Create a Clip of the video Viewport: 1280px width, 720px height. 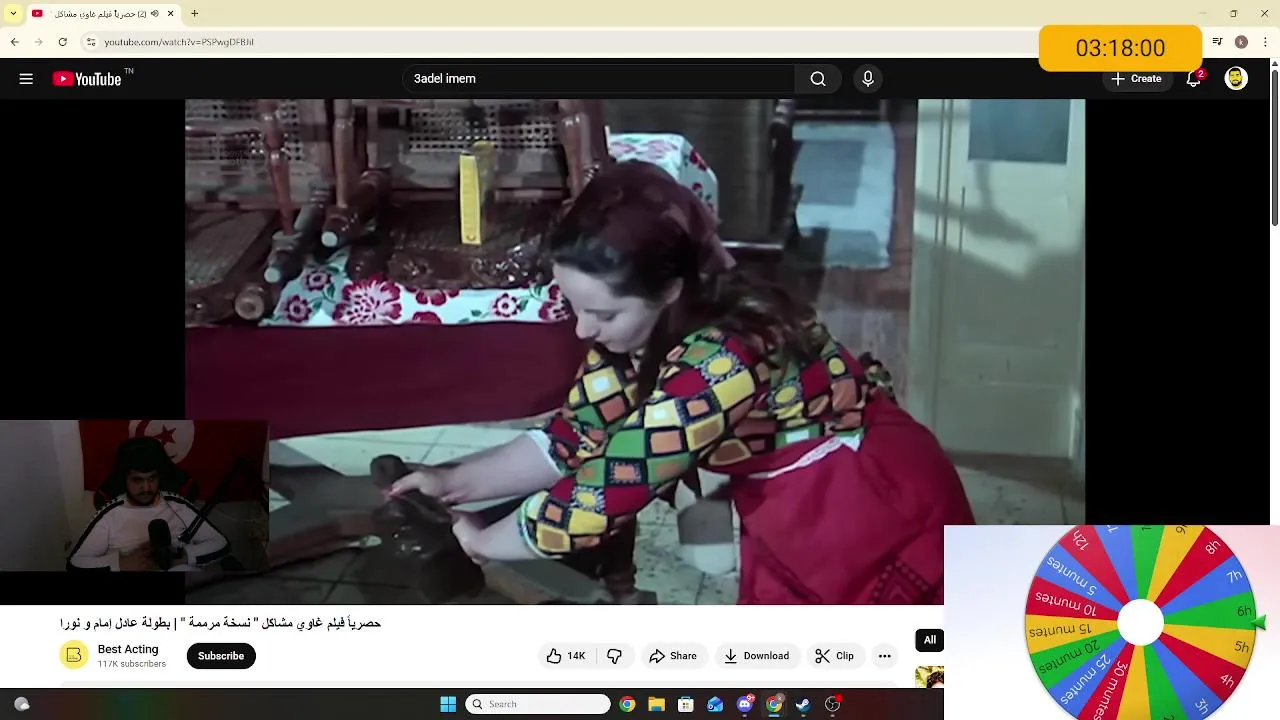tap(834, 656)
